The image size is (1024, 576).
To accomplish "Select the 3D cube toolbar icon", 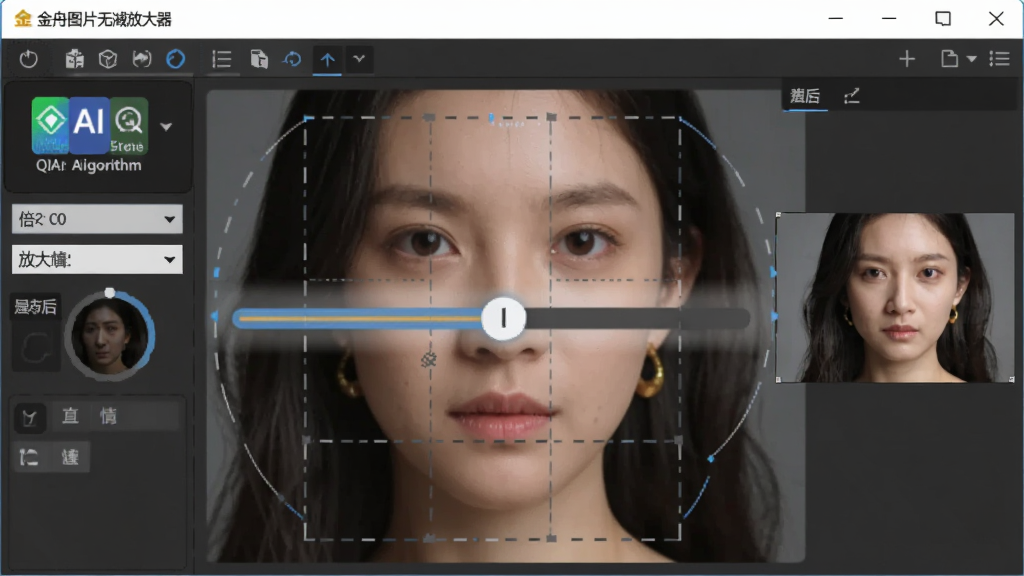I will coord(108,59).
